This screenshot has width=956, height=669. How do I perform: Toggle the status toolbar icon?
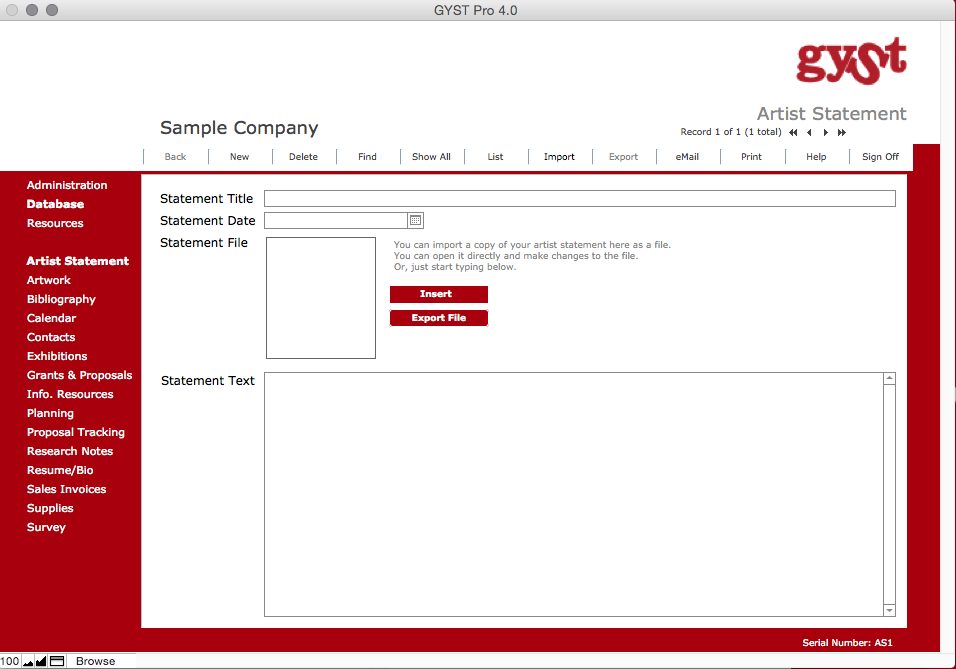[57, 662]
